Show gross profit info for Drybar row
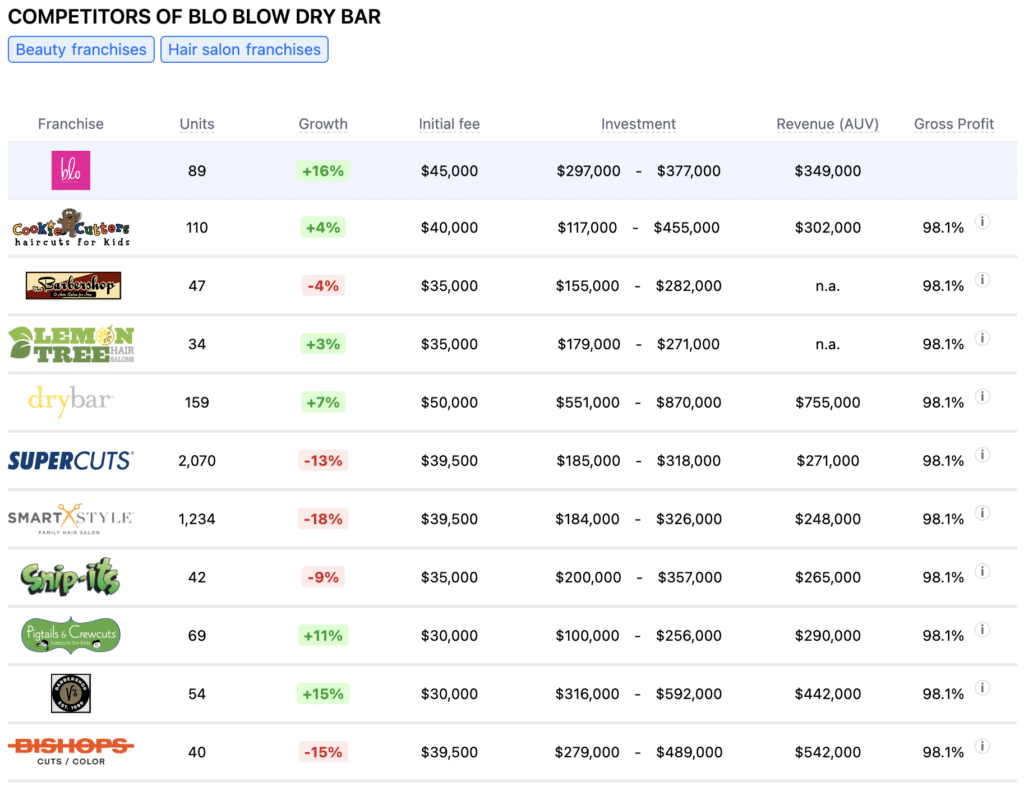The height and width of the screenshot is (796, 1024). 982,396
